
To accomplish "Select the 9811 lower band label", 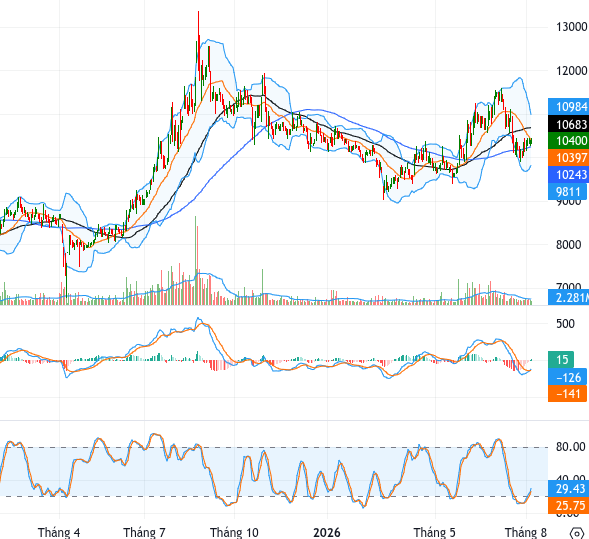I will tap(567, 192).
